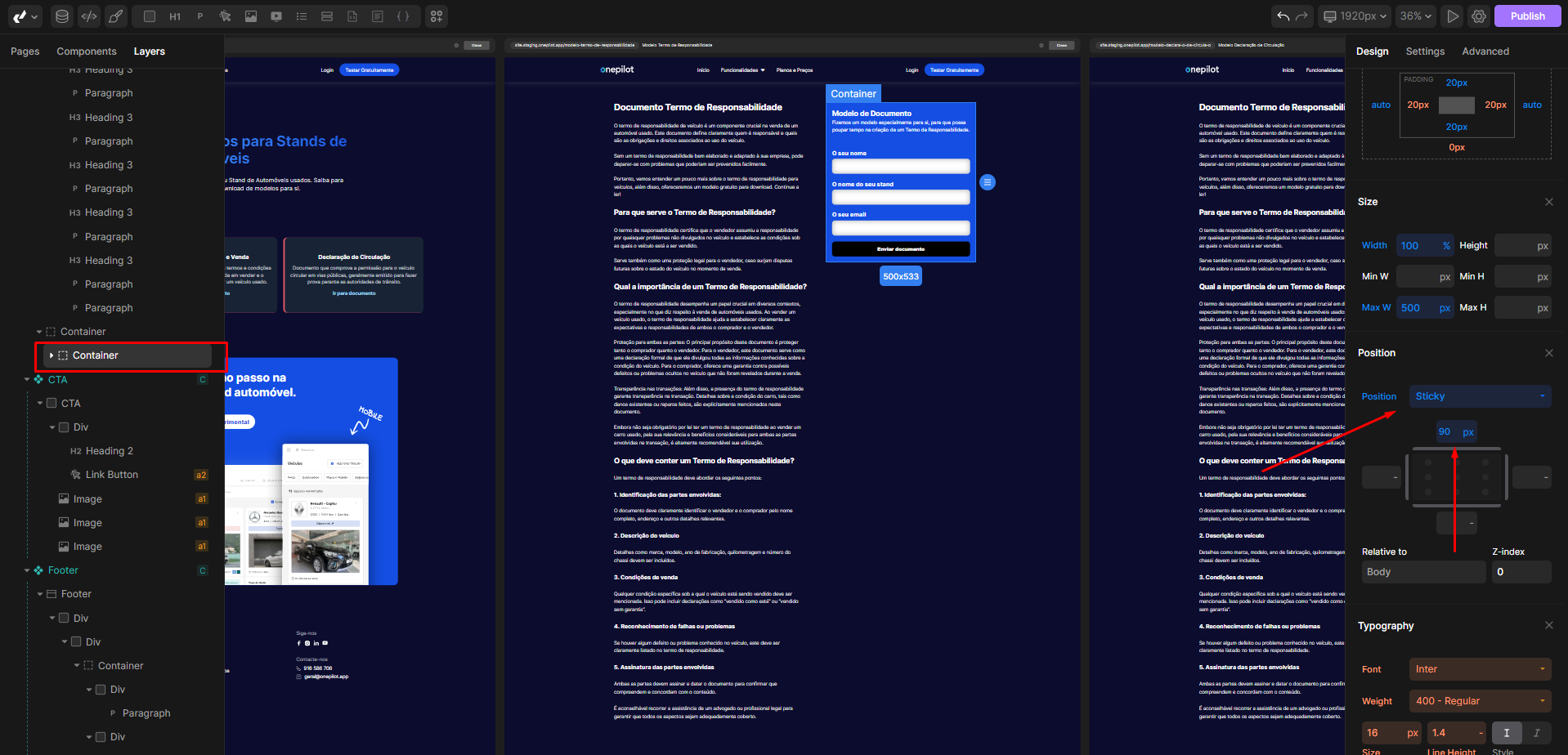
Task: Add a curly braces code element
Action: point(403,16)
